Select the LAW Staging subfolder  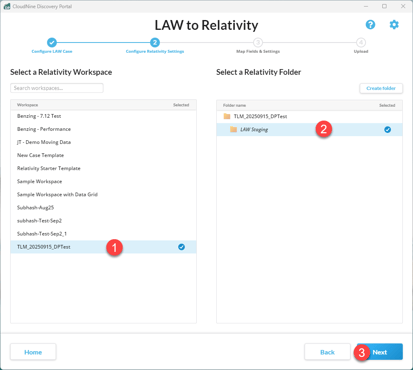click(309, 129)
